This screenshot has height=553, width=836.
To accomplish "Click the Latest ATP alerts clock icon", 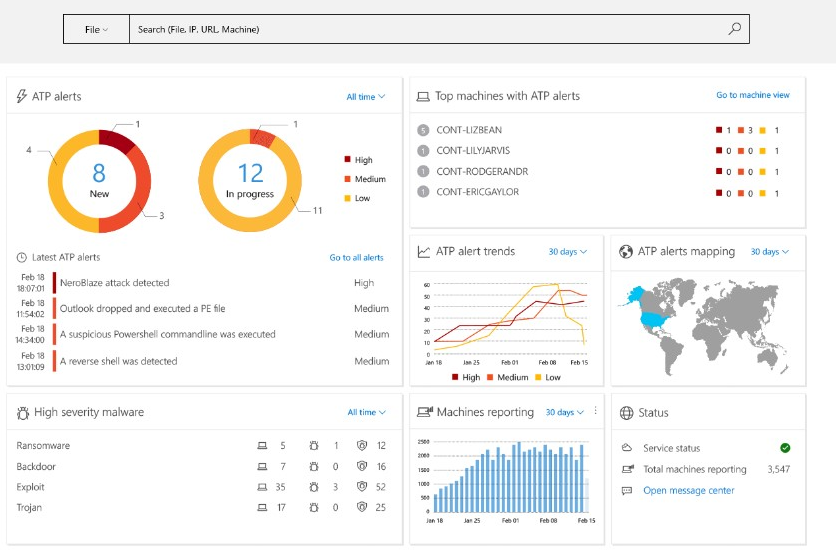I will (22, 258).
